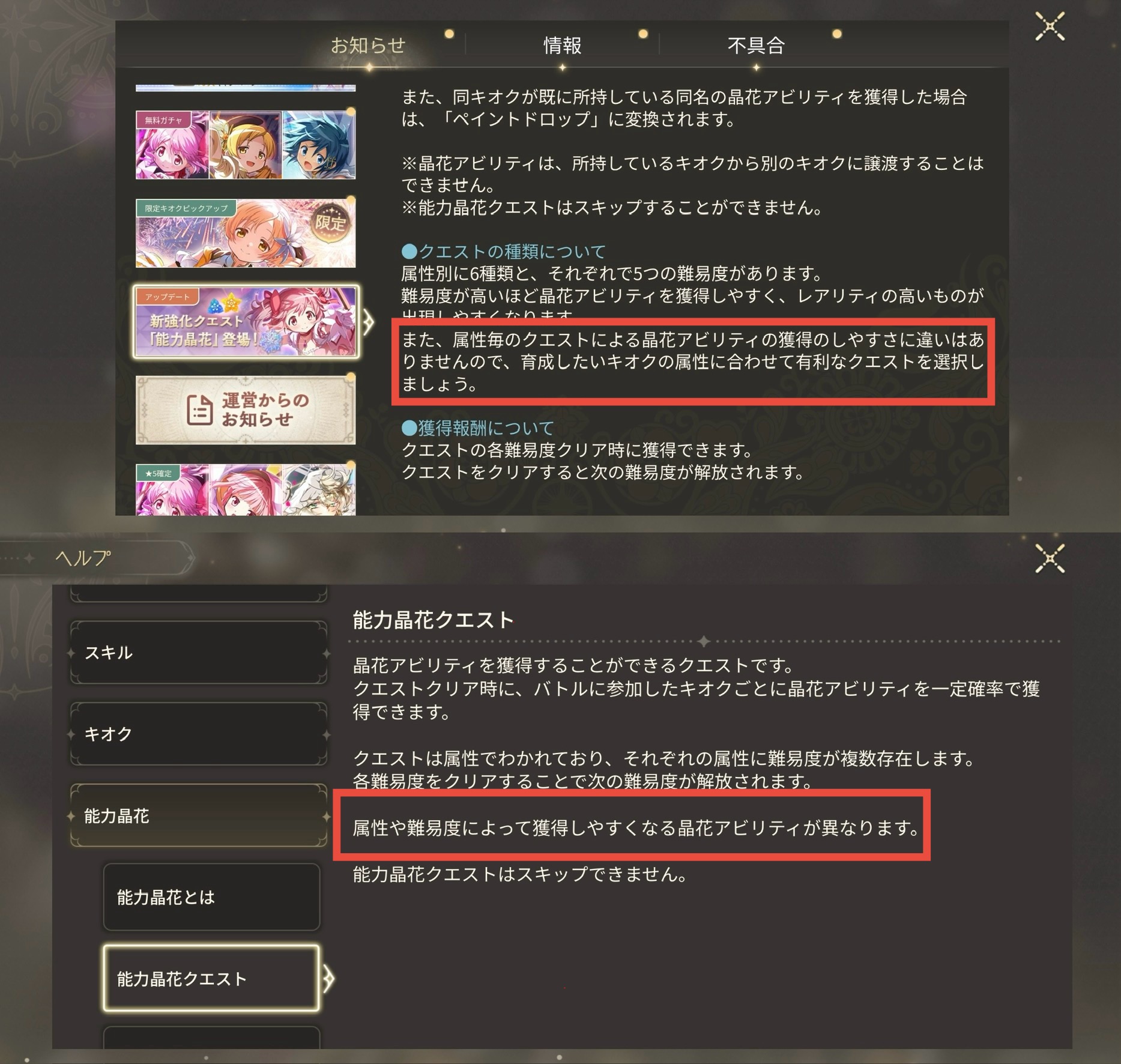Select the お知らせ tab

pos(368,46)
